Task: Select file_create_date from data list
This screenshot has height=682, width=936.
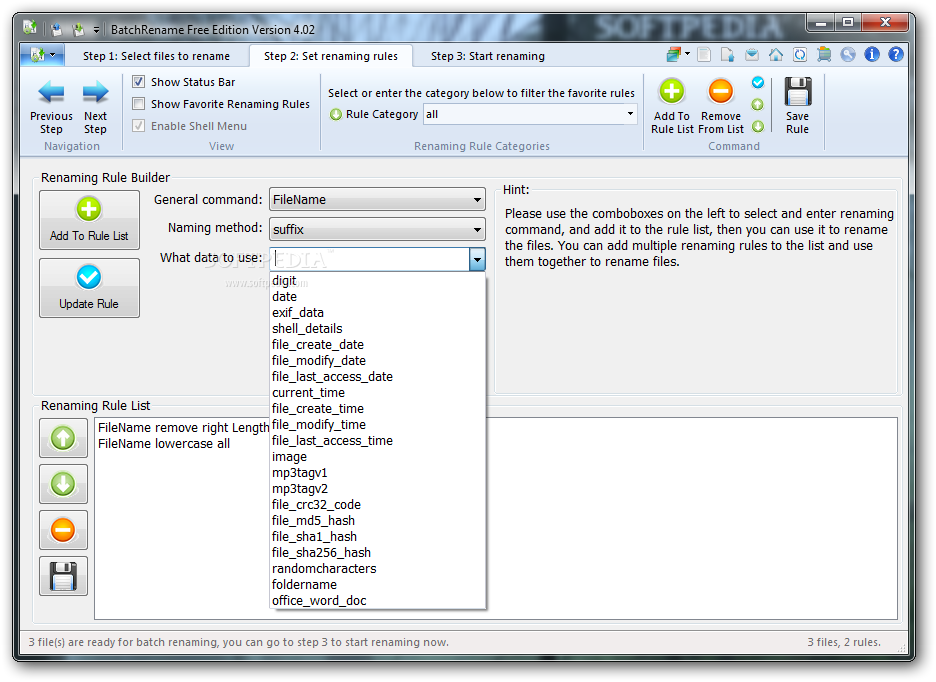Action: click(378, 345)
